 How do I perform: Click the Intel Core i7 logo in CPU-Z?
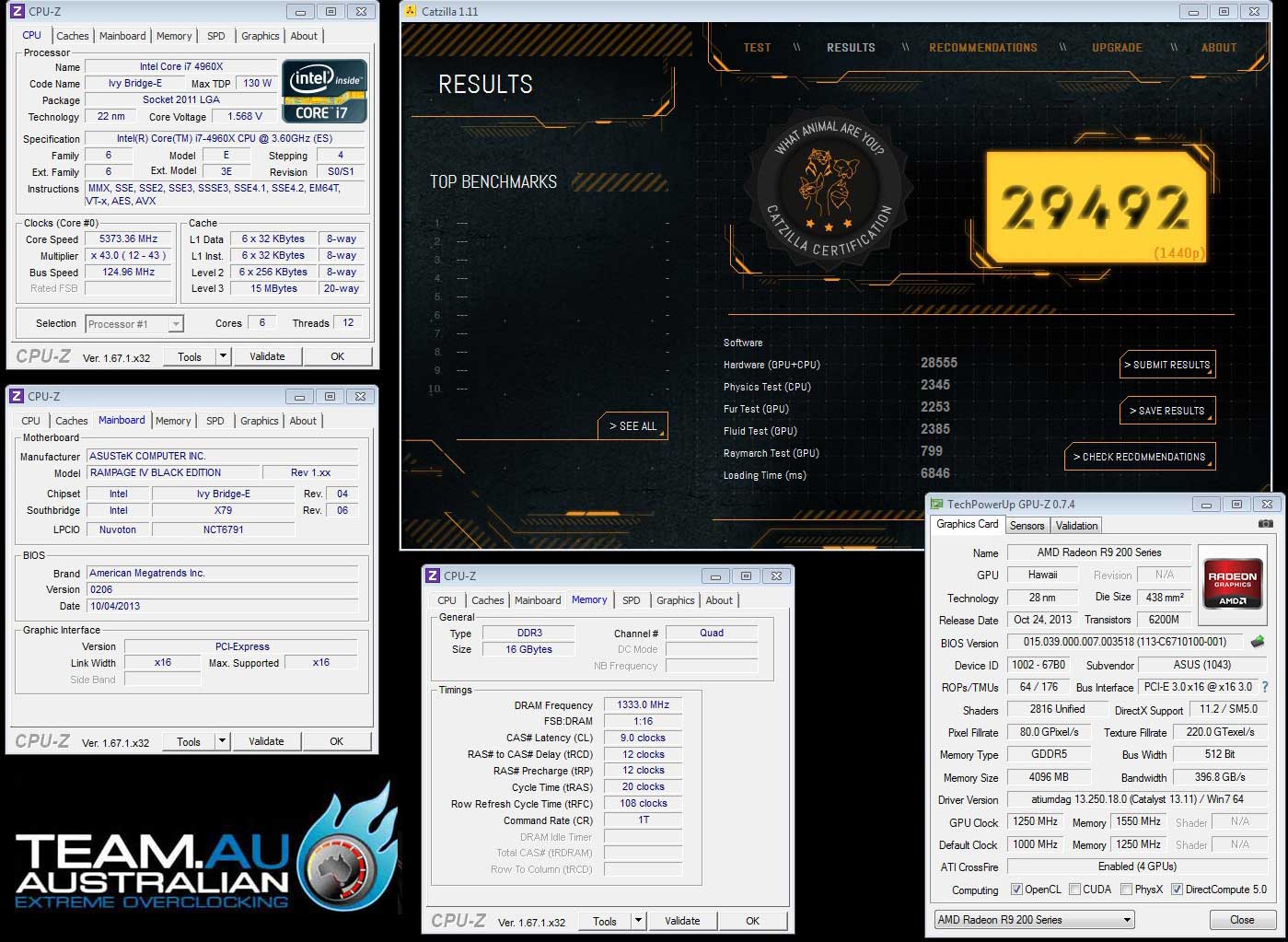click(x=324, y=91)
